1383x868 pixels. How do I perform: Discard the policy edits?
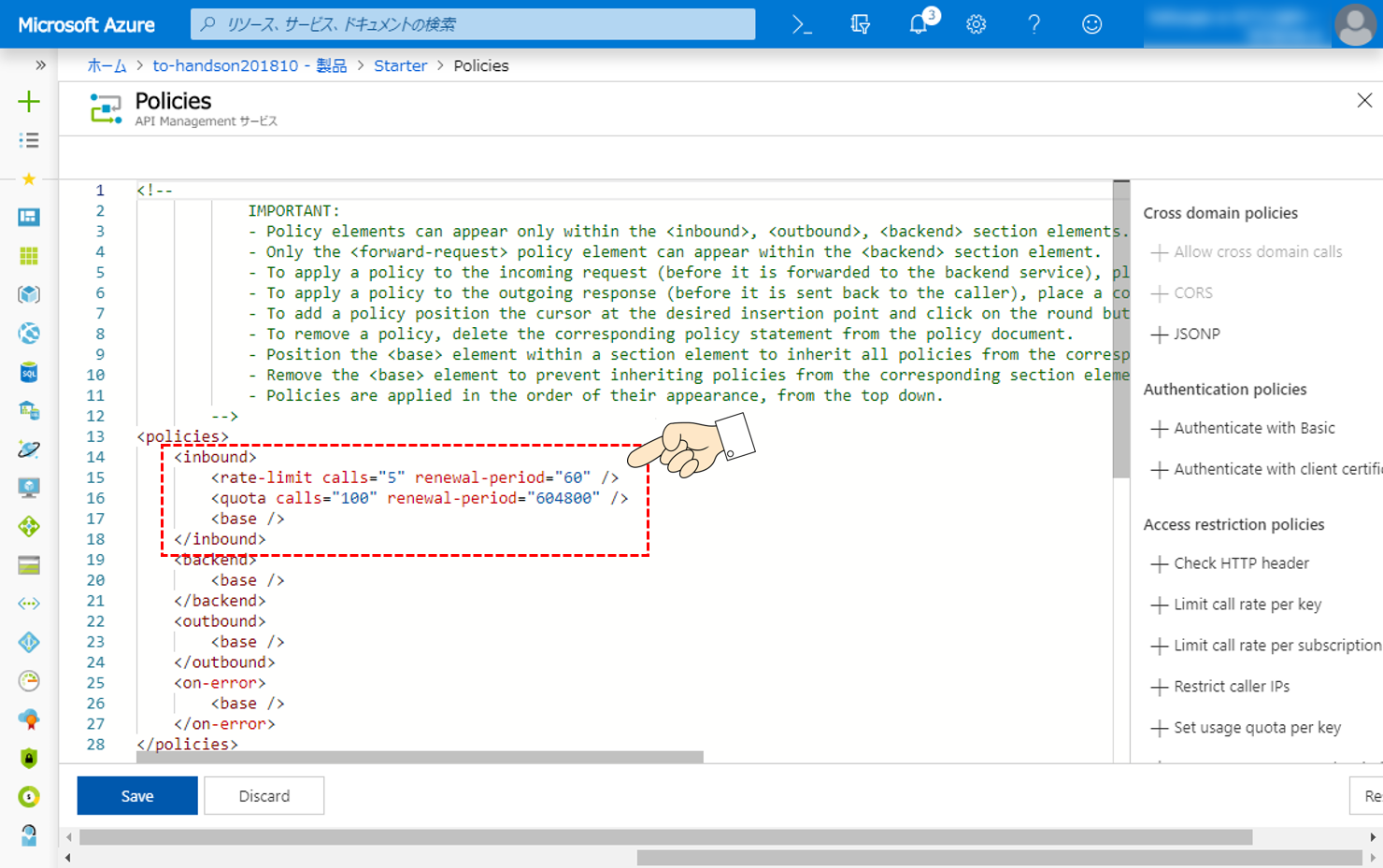tap(264, 795)
